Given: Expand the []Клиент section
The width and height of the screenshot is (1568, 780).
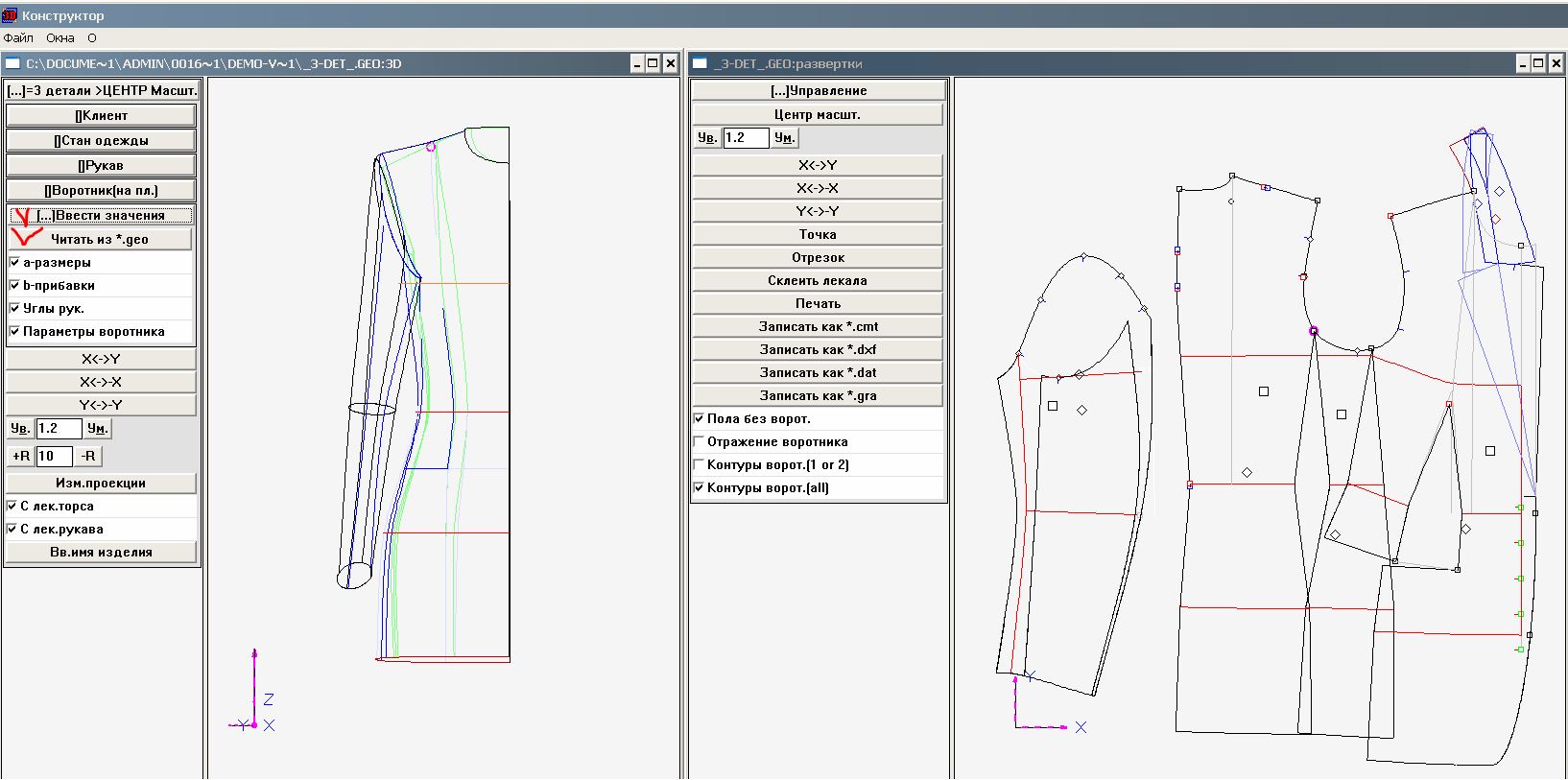Looking at the screenshot, I should coord(101,115).
